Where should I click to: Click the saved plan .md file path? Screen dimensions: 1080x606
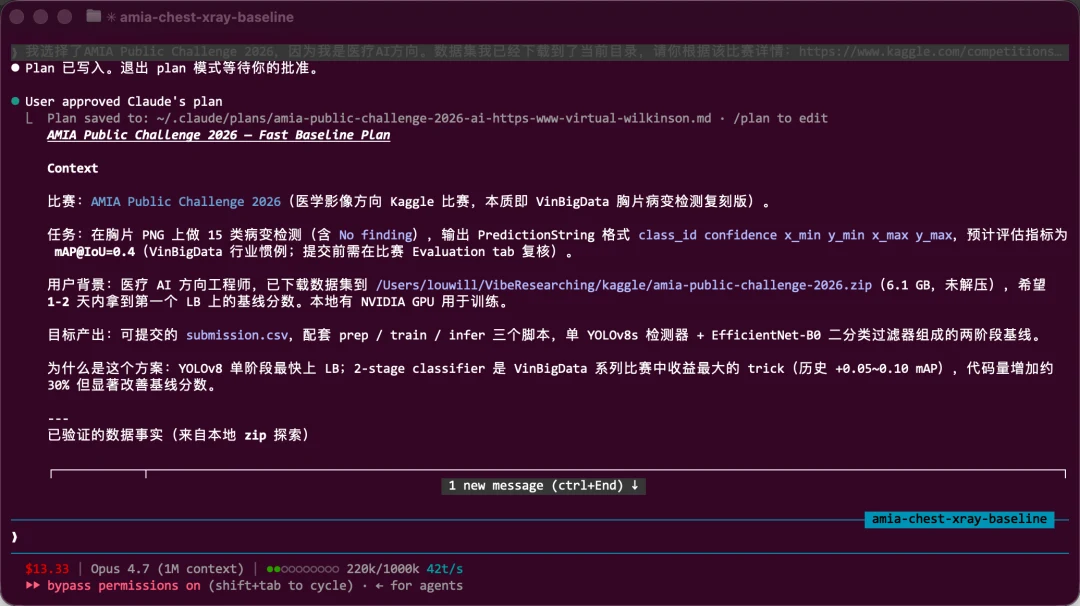click(x=434, y=118)
